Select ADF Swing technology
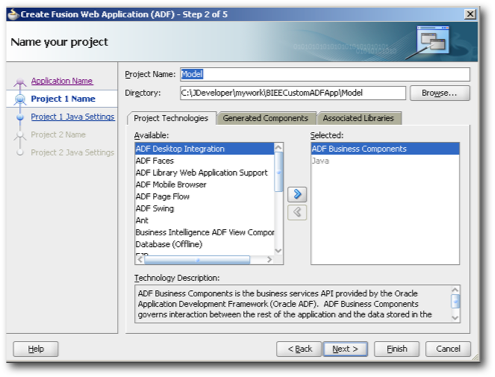The height and width of the screenshot is (377, 495). pos(204,209)
